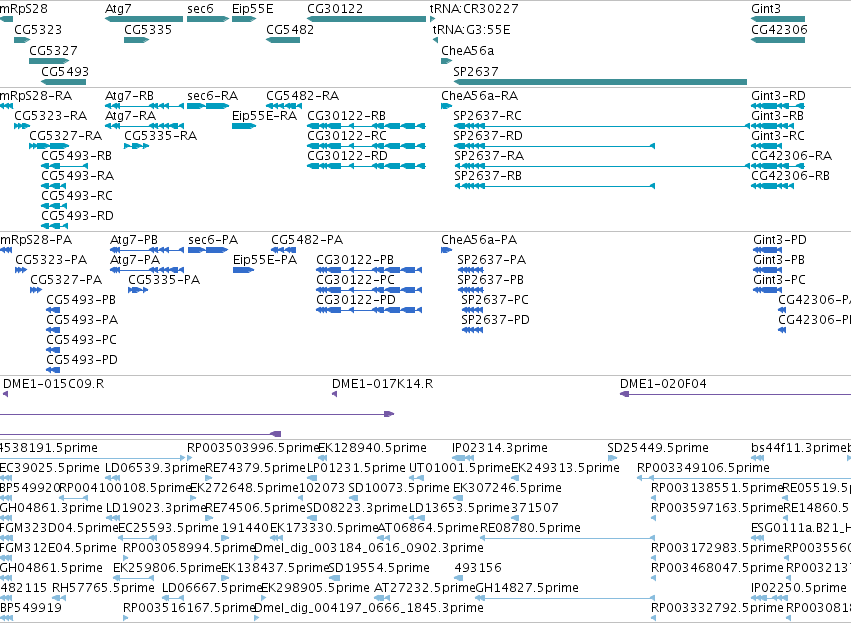The width and height of the screenshot is (851, 623).
Task: Click the mRpS28 gene label
Action: tap(24, 9)
